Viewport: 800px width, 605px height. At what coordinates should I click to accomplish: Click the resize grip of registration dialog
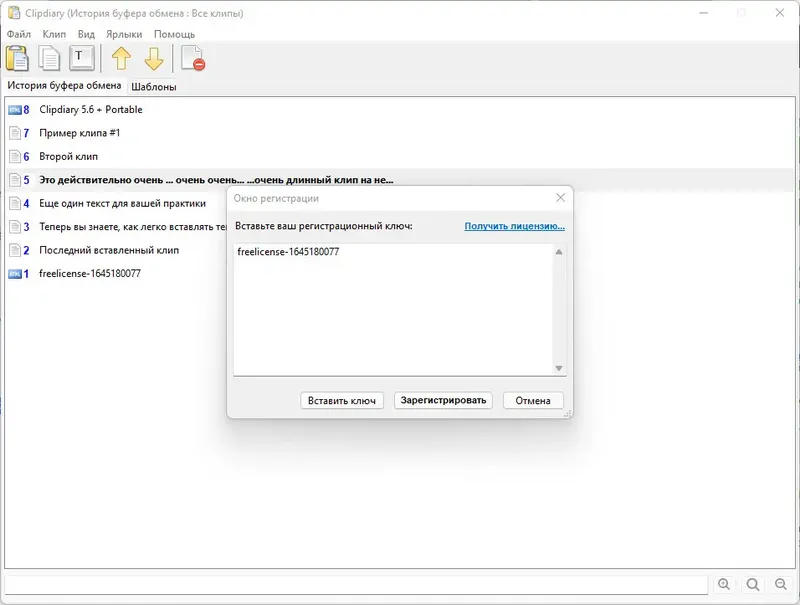[567, 414]
